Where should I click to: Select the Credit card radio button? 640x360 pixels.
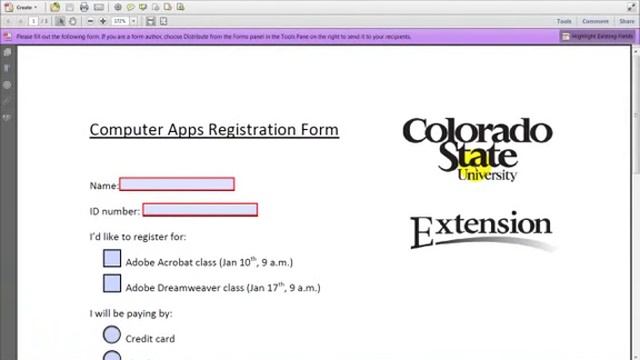pos(112,335)
